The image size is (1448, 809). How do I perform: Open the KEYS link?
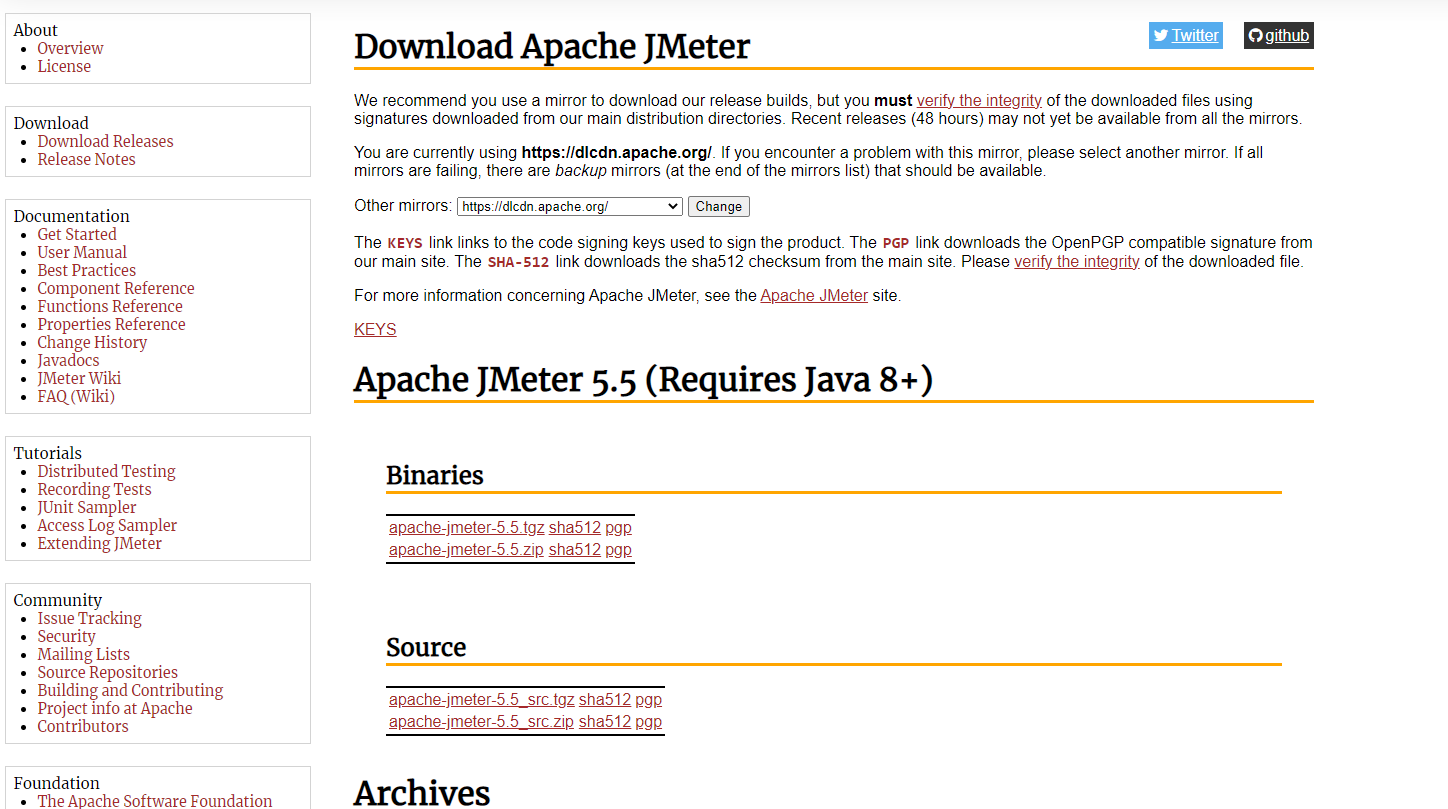coord(375,329)
